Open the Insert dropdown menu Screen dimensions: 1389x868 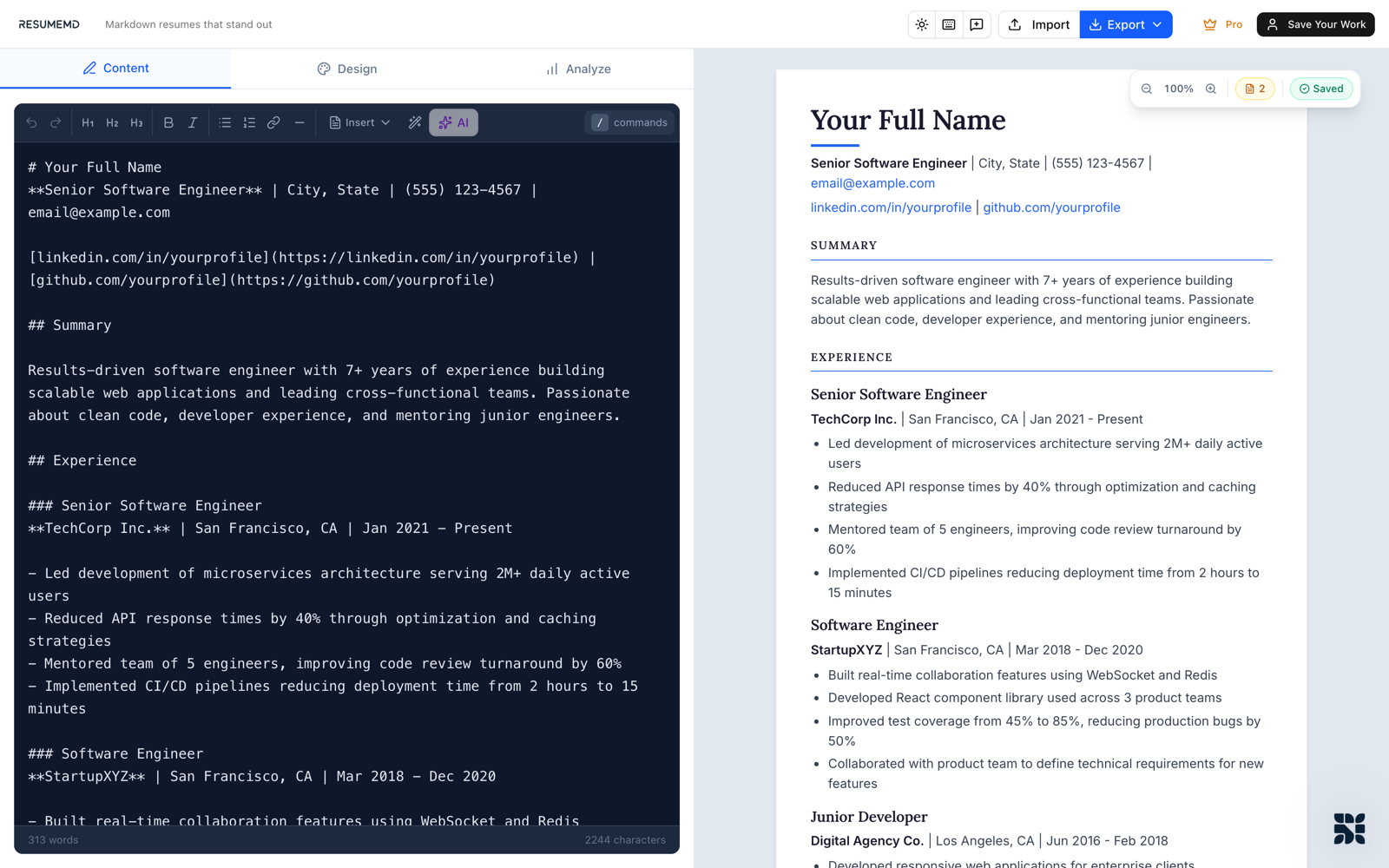[359, 122]
